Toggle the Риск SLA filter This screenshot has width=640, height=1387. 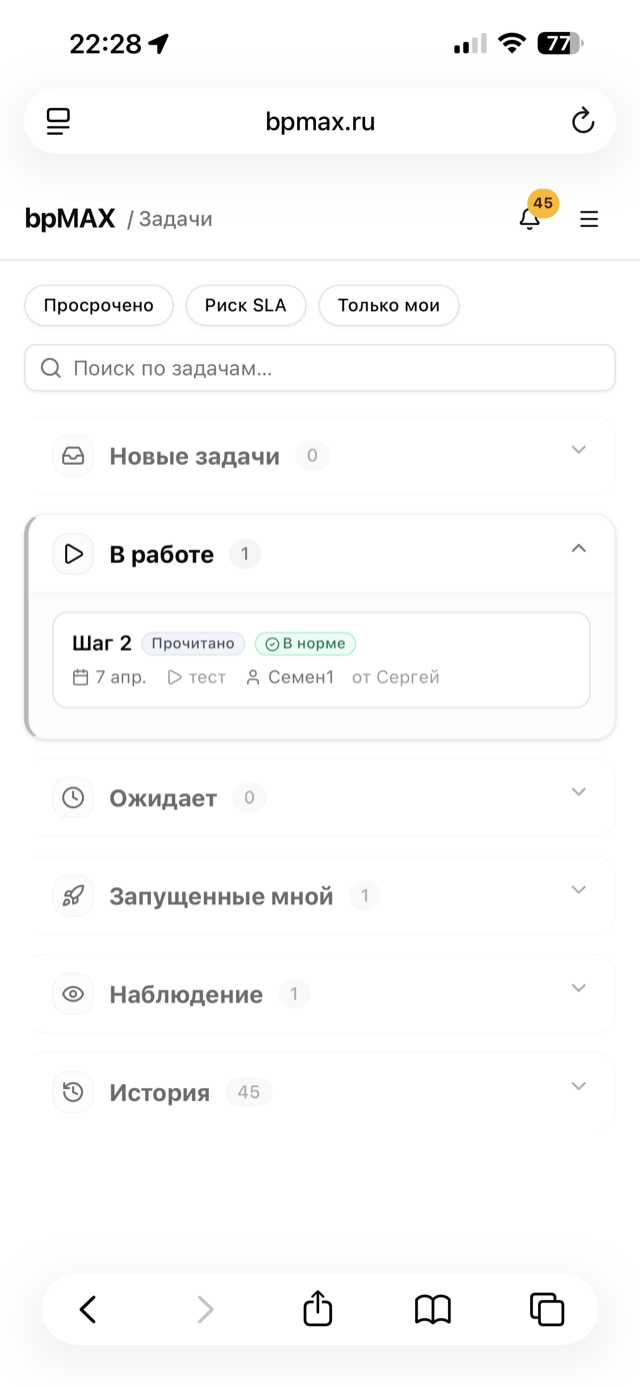[x=245, y=305]
